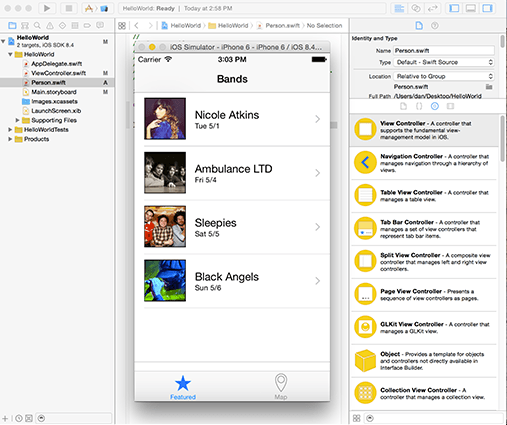Screen dimensions: 507x425
Task: Show the Quick Help inspector
Action: 435,25
